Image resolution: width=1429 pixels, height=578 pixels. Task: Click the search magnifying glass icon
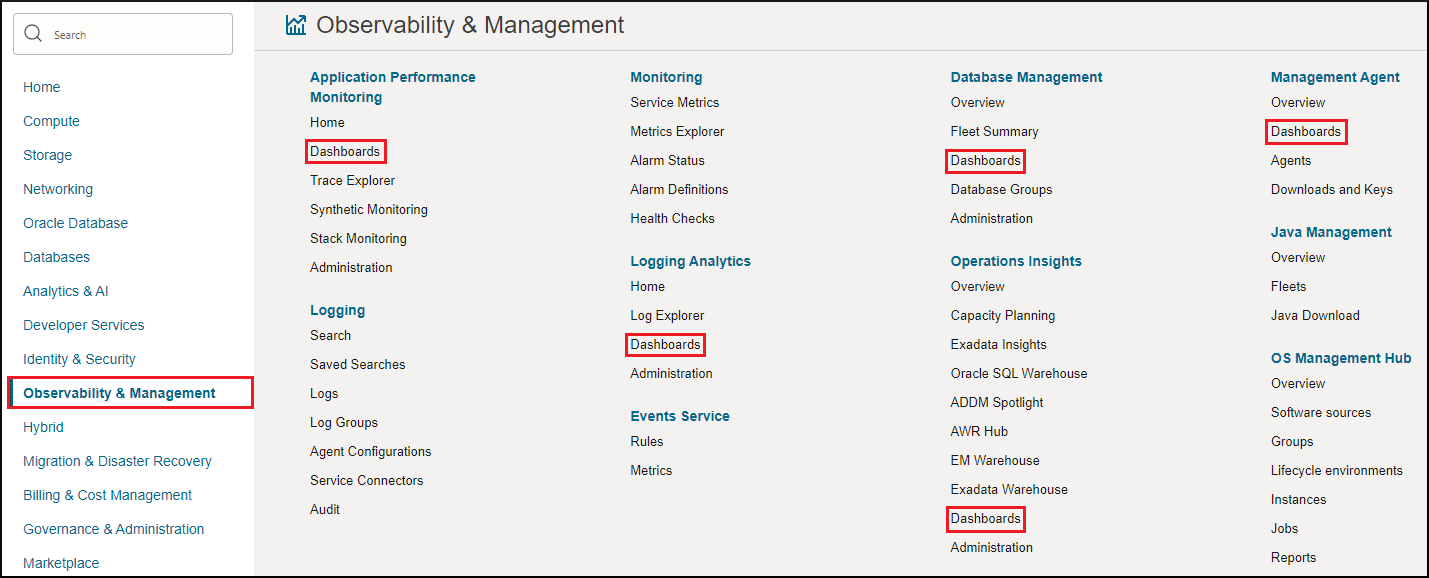33,33
